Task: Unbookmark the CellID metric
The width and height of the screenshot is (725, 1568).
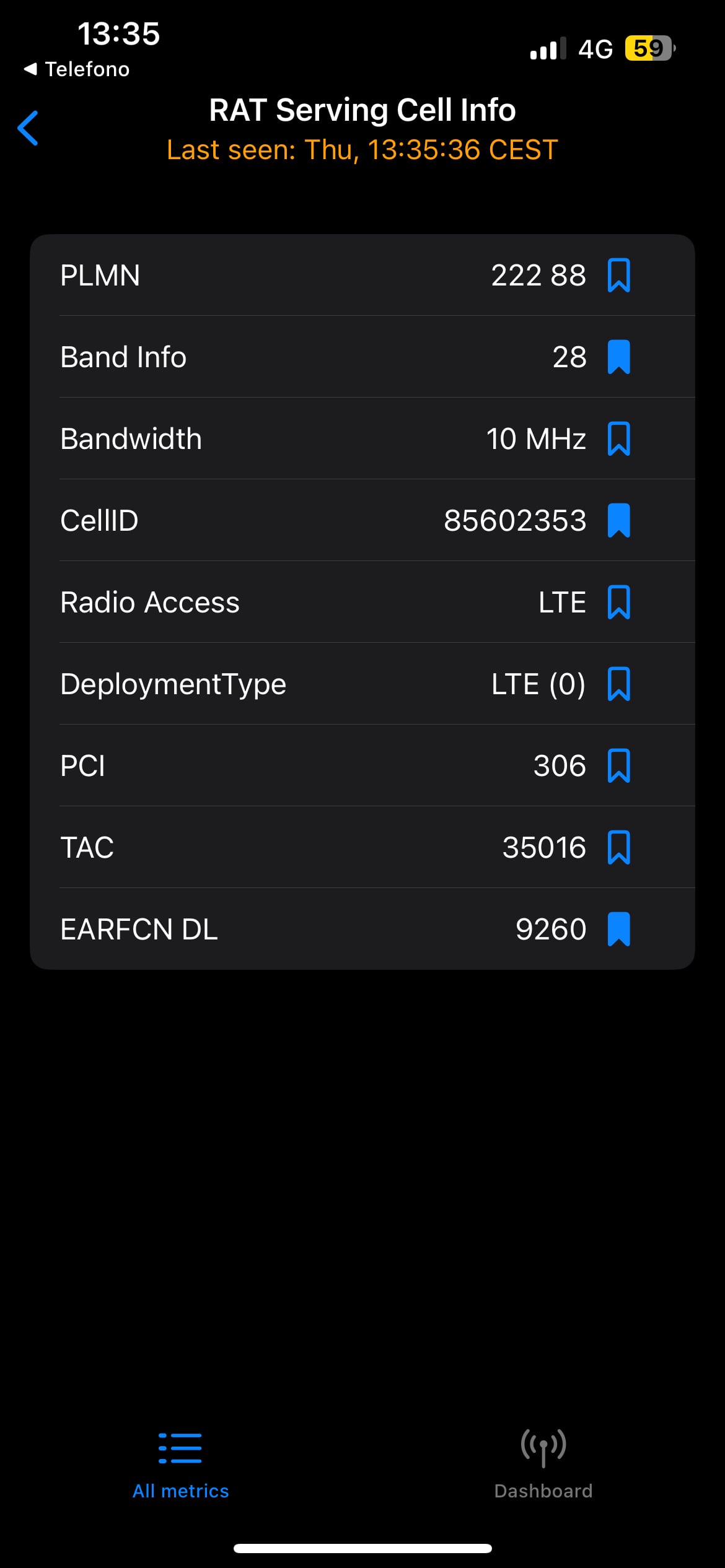Action: (618, 521)
